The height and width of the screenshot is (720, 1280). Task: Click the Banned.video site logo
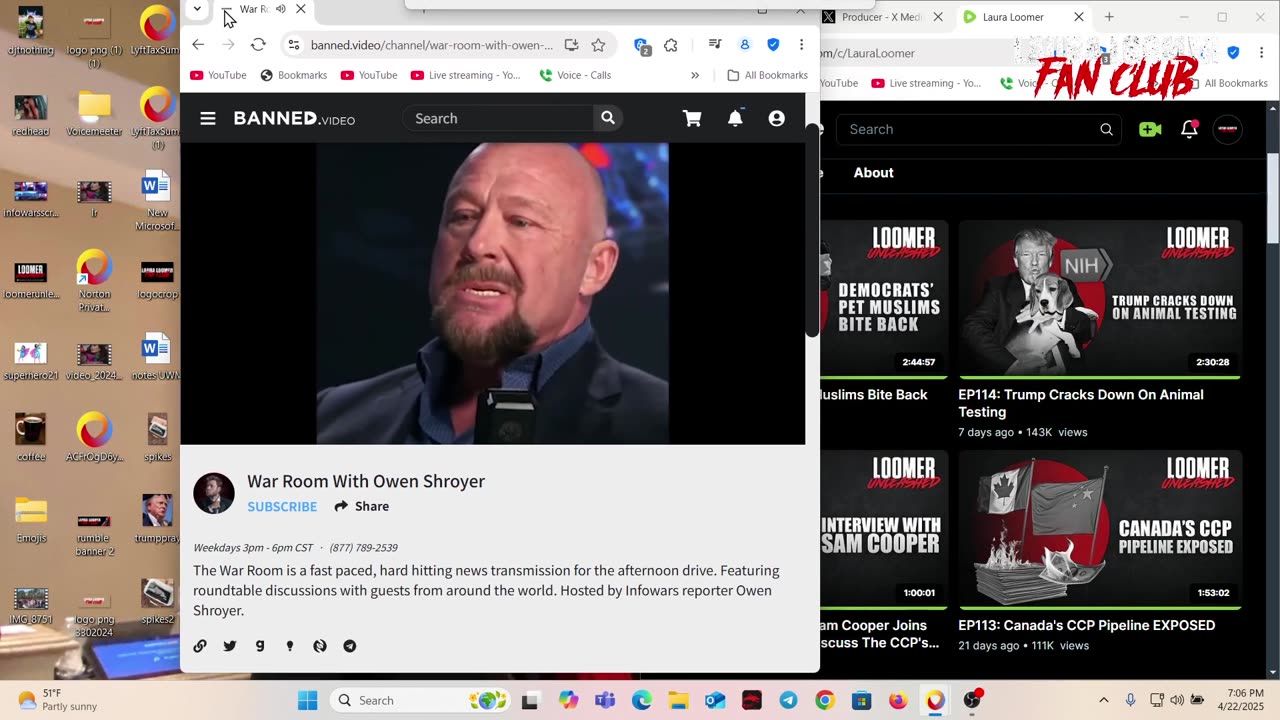[x=294, y=118]
